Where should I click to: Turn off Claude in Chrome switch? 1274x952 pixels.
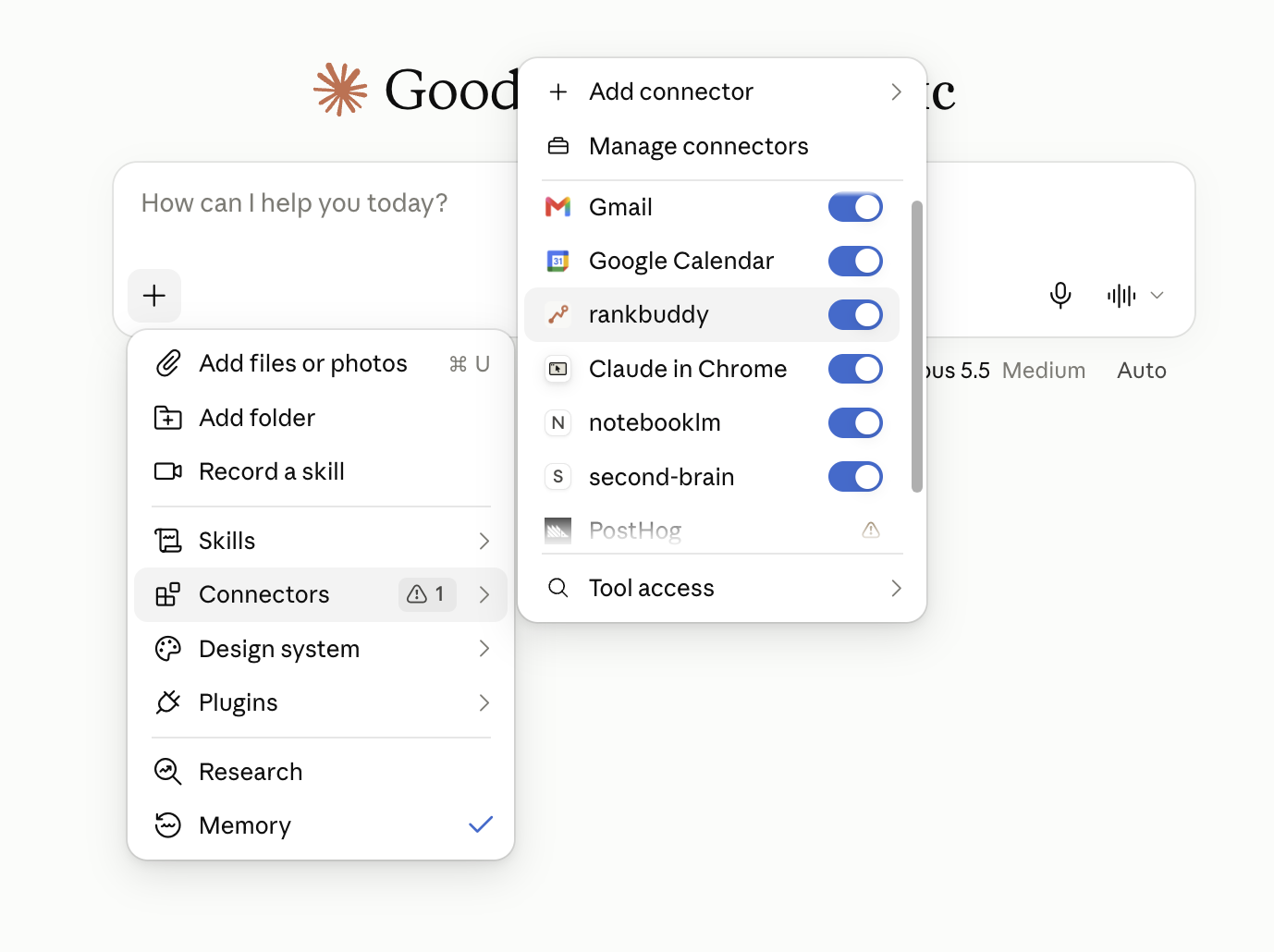(855, 369)
